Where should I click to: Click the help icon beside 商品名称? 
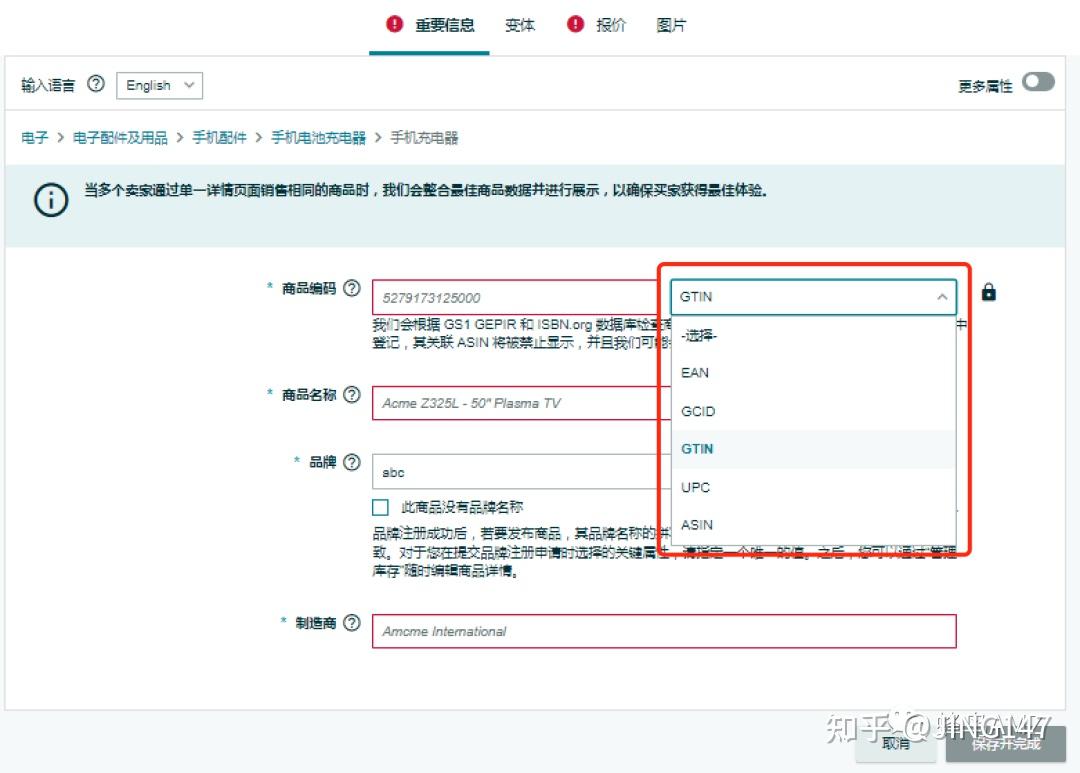[352, 394]
